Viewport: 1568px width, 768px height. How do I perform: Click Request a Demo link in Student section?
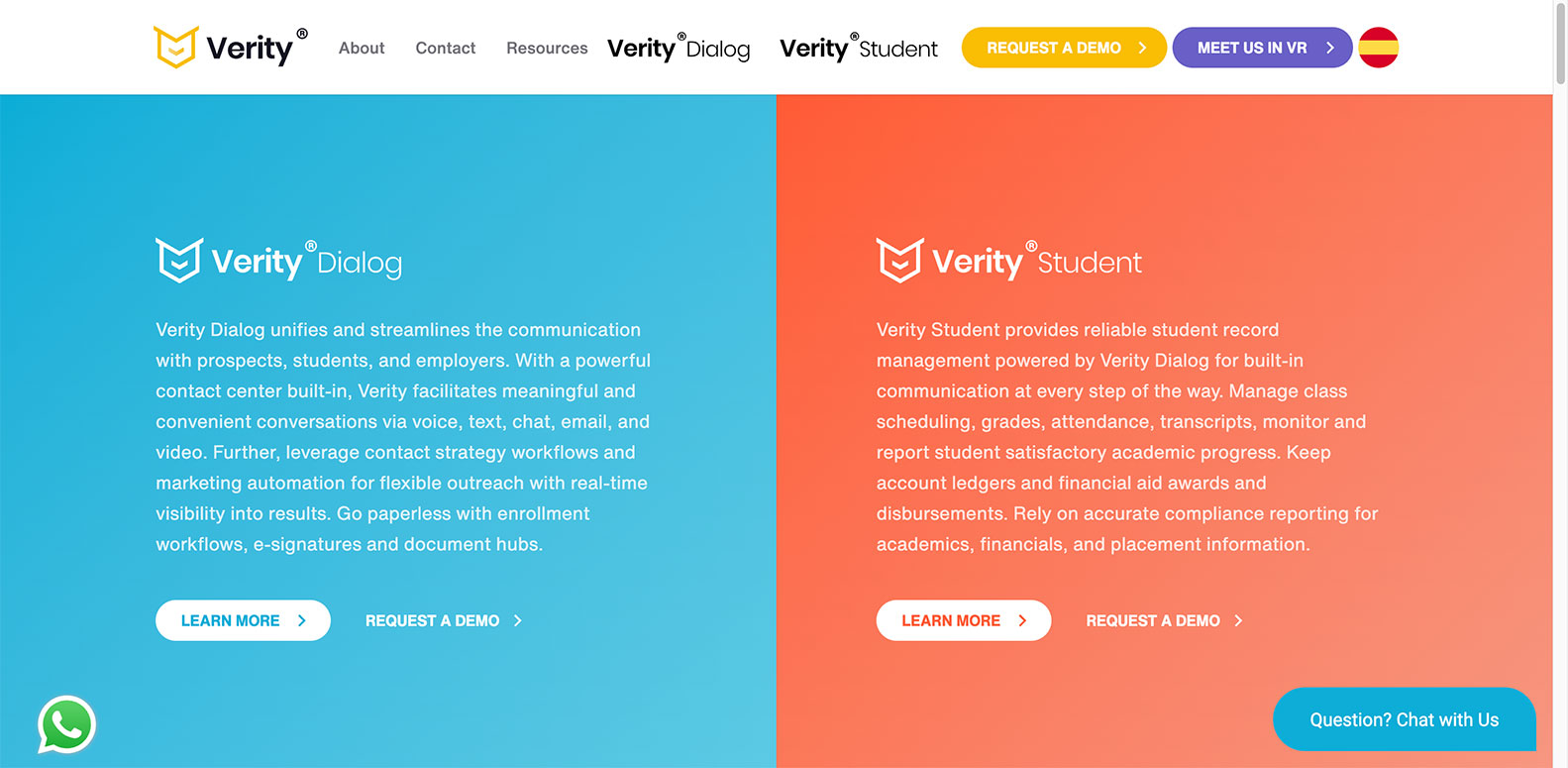[x=1164, y=620]
